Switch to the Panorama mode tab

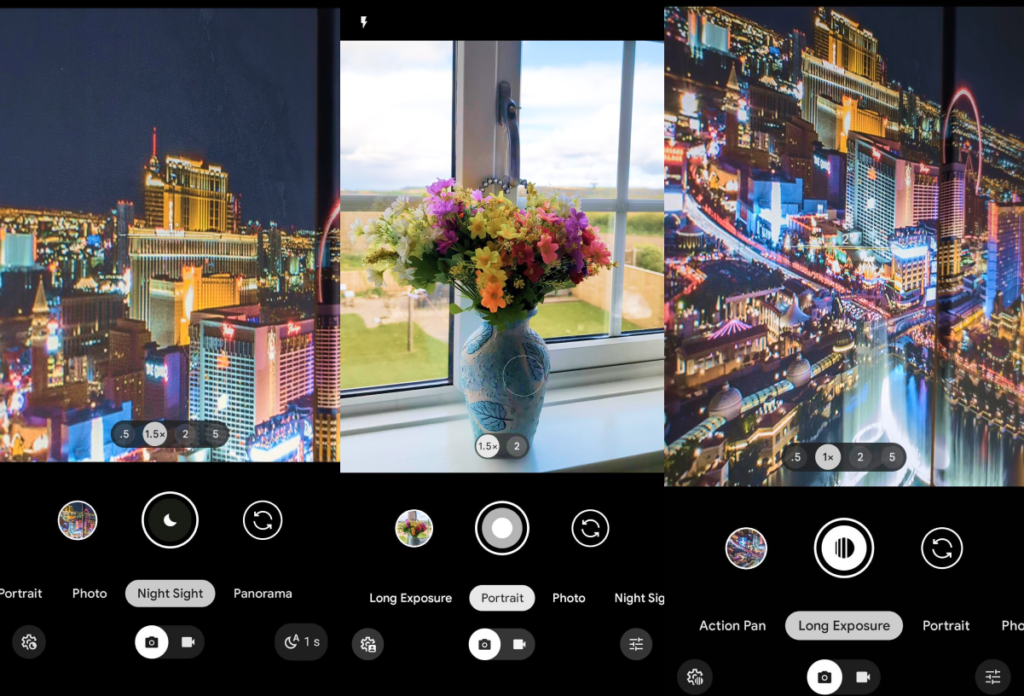click(263, 593)
